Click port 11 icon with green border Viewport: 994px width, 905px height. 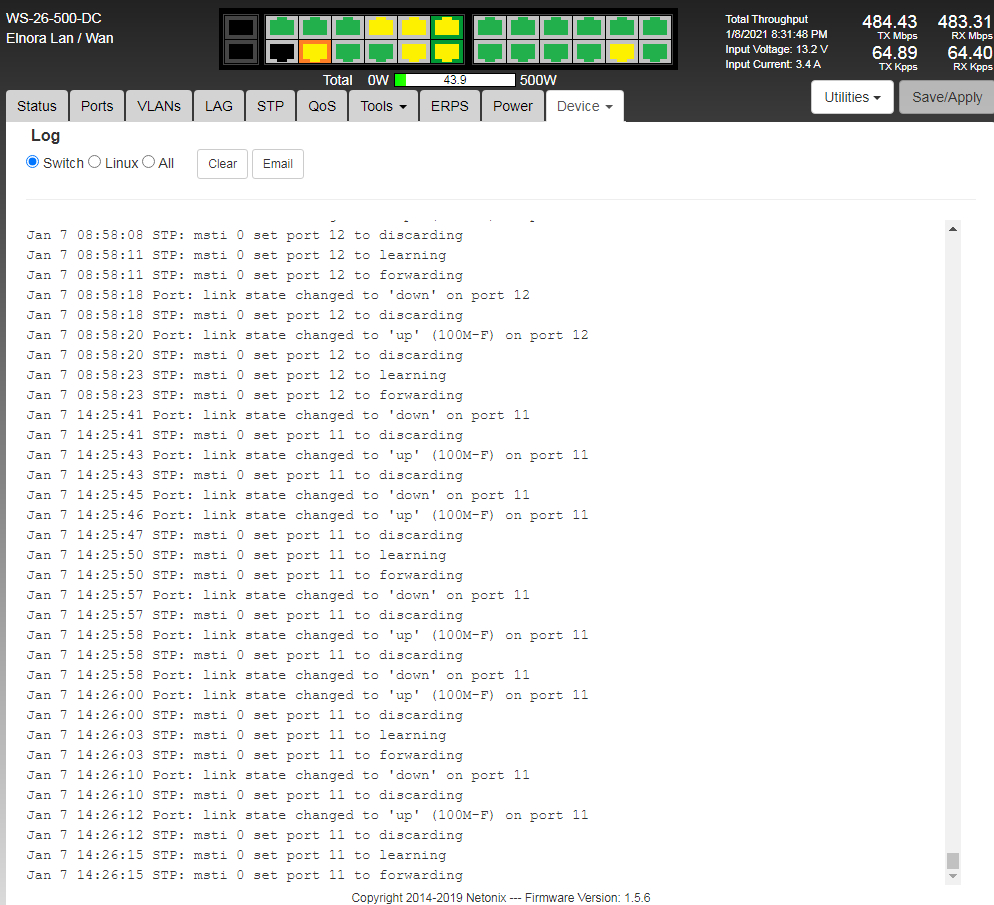point(447,27)
